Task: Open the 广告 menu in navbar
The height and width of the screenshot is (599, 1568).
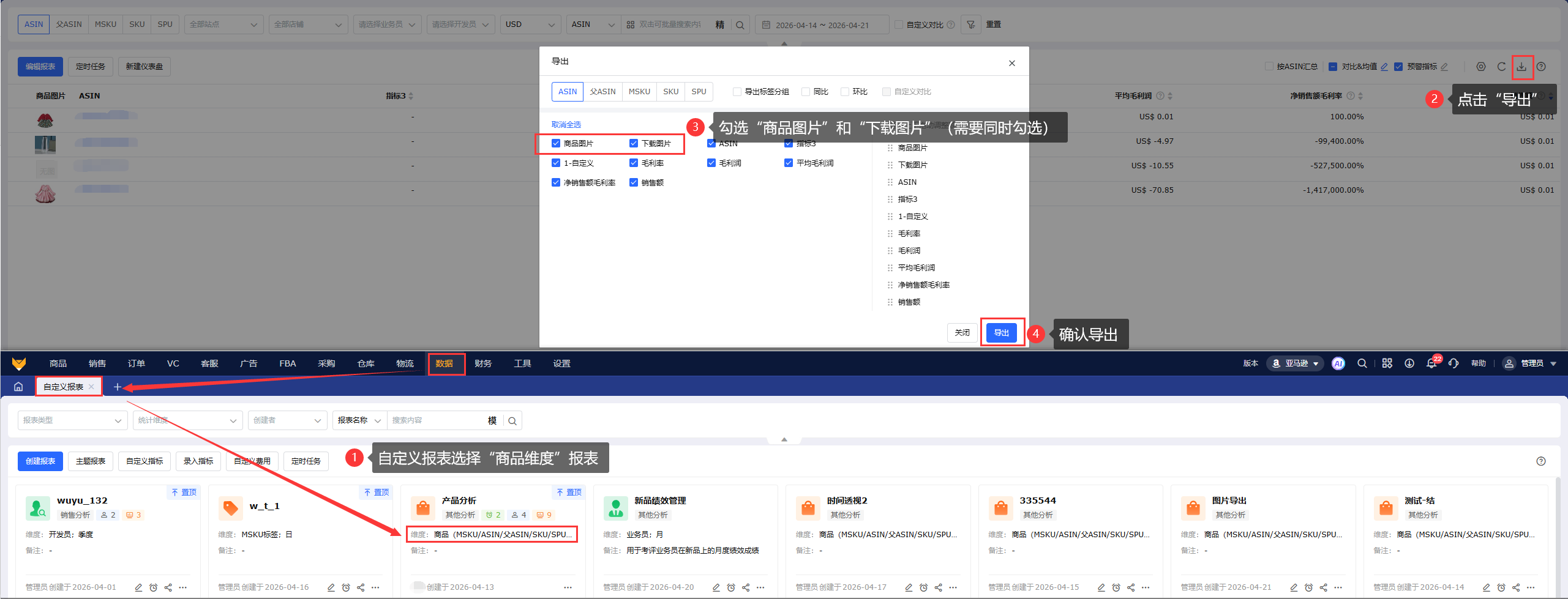Action: (x=249, y=363)
